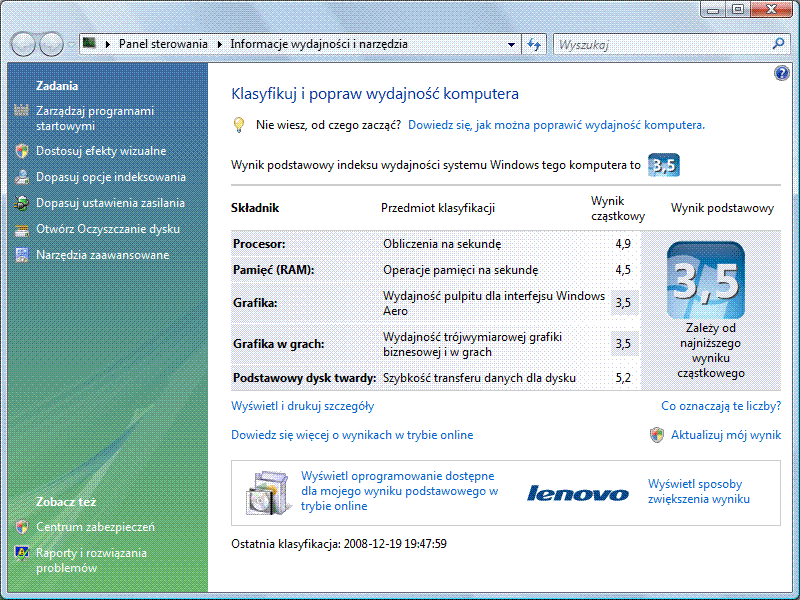
Task: Click the power settings icon in Zadania
Action: pos(21,203)
